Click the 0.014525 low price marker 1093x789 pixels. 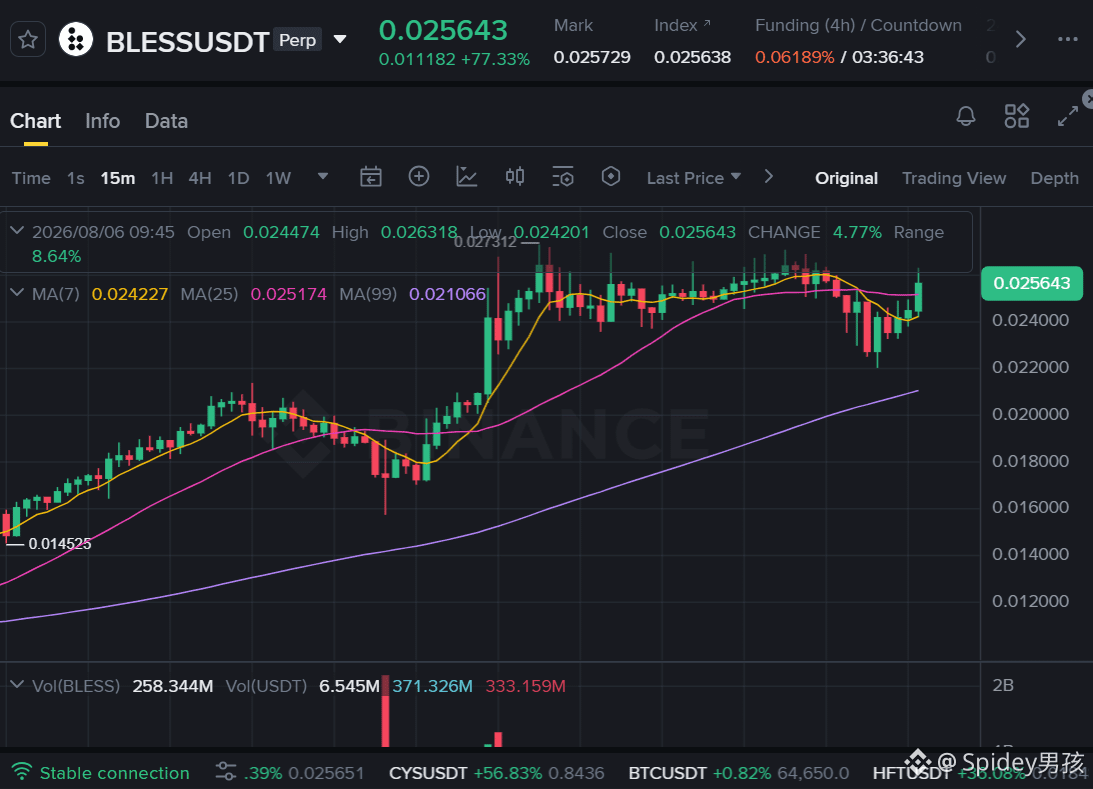[60, 544]
